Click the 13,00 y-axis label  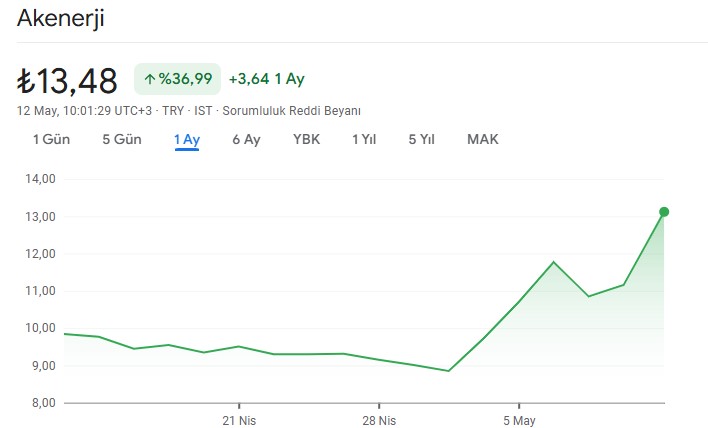[x=41, y=217]
